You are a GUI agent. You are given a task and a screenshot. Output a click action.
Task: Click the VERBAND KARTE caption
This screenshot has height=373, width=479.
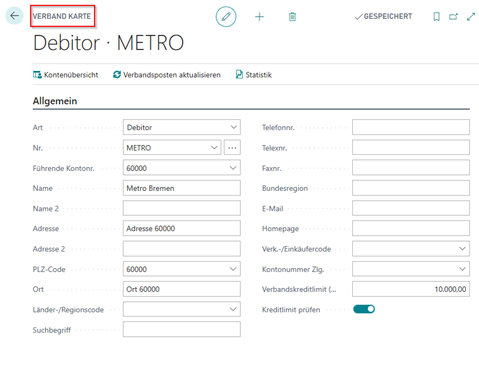62,16
